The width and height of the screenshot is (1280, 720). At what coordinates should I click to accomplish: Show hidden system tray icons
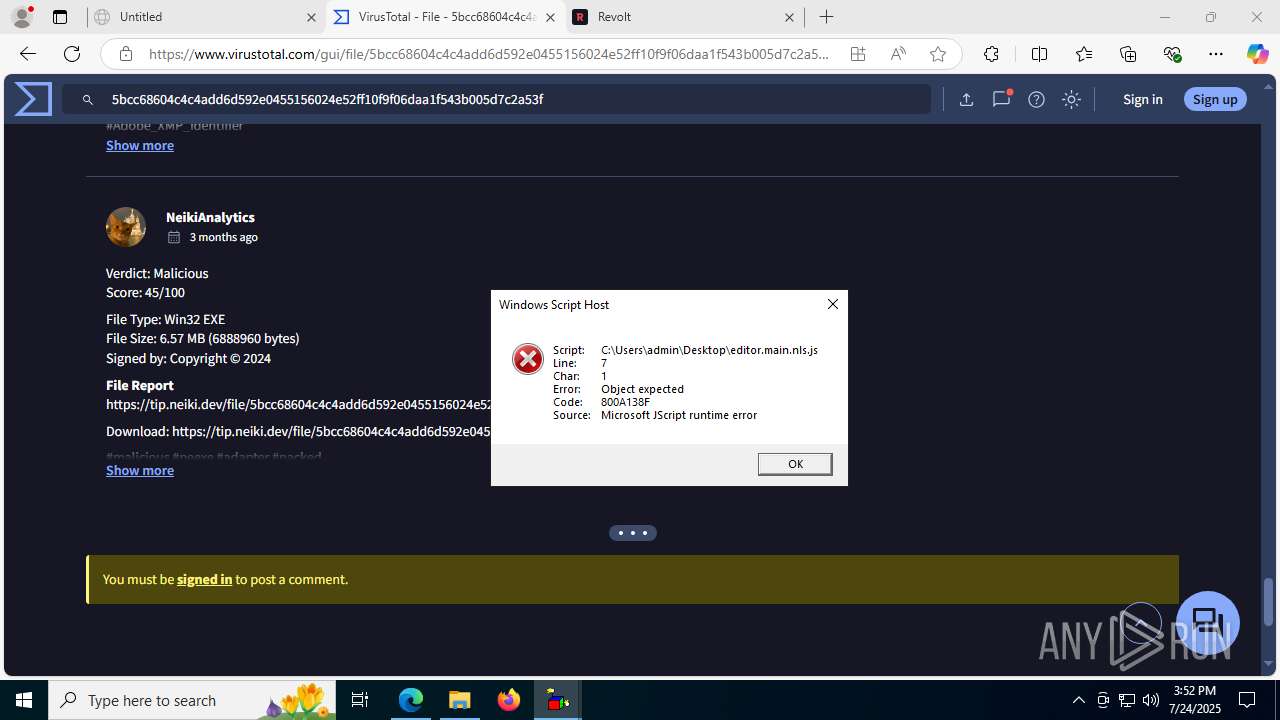pyautogui.click(x=1078, y=700)
